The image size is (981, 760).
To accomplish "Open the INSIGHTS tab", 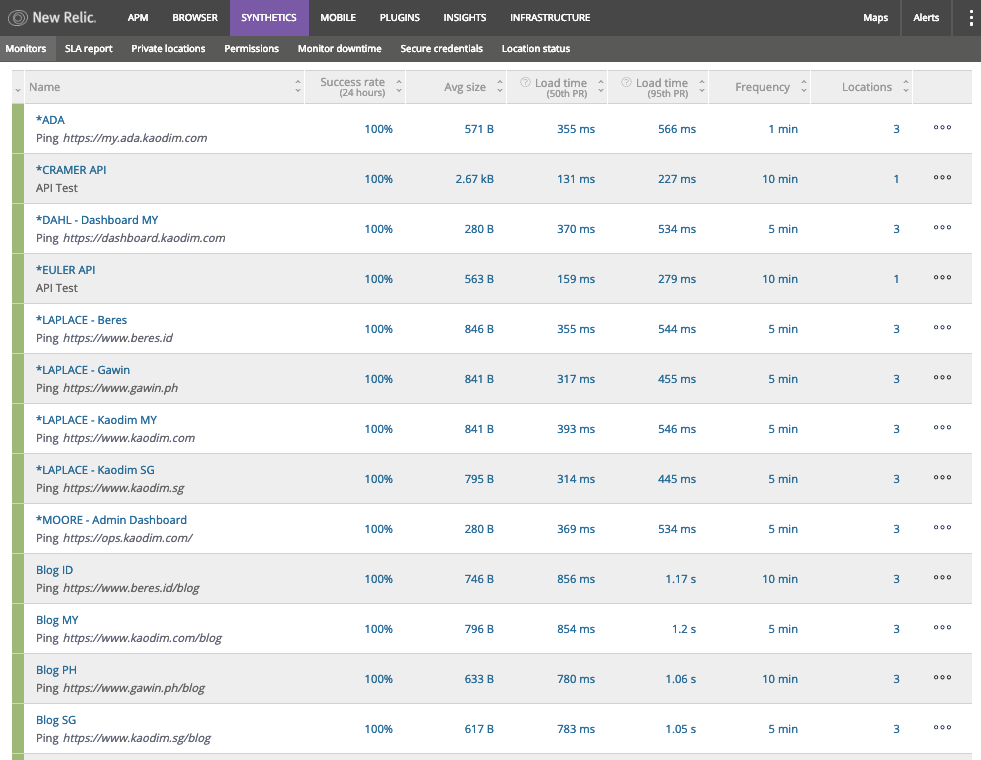I will [465, 18].
